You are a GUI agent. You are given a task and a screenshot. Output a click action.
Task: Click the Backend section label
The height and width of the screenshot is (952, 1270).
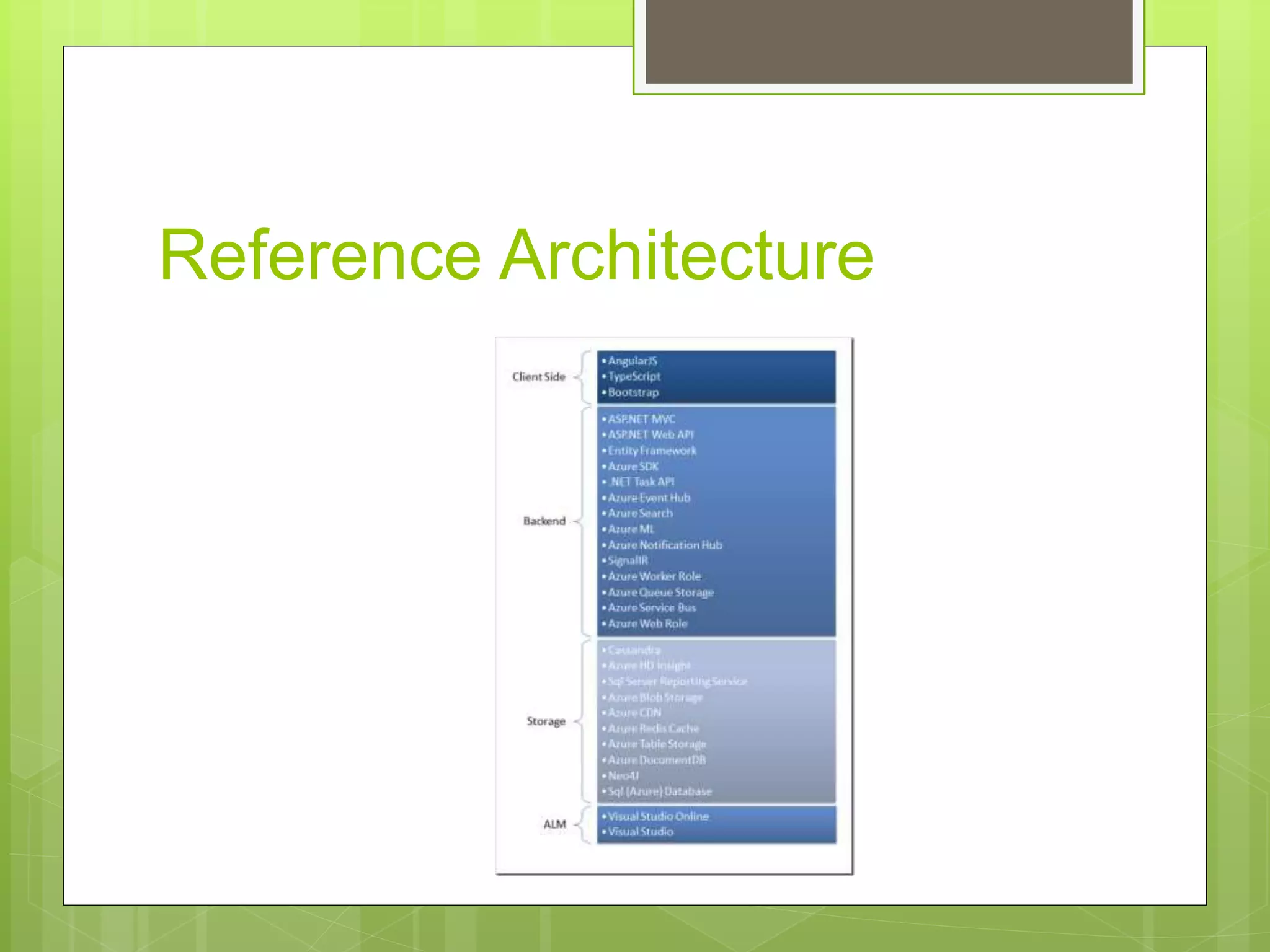(x=544, y=521)
